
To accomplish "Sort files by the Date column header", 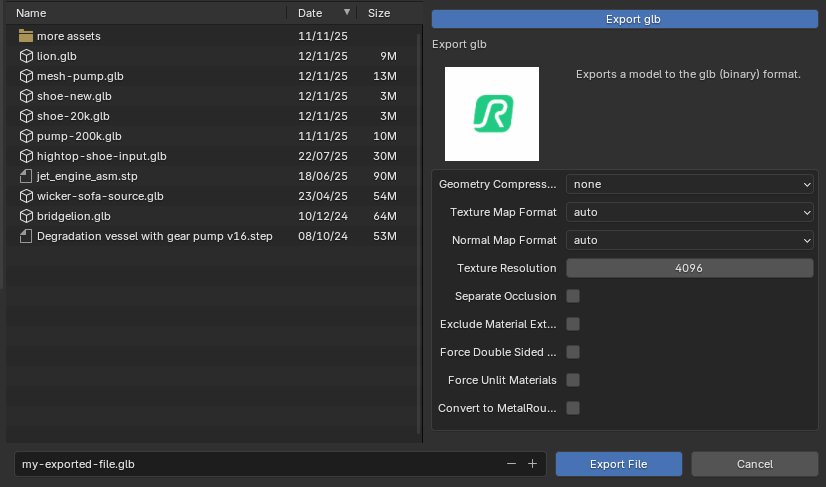I will coord(310,13).
